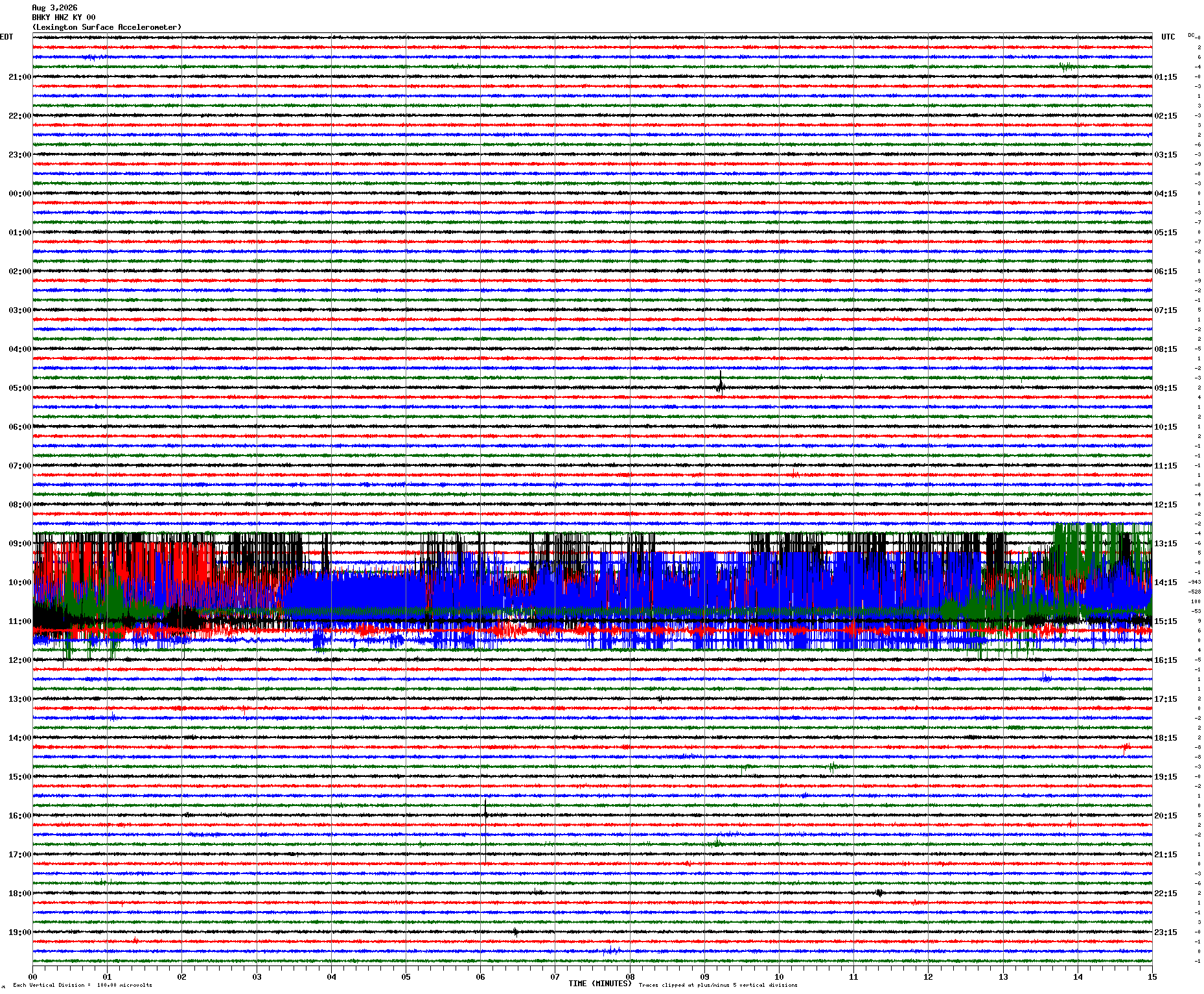The image size is (1204, 994).
Task: Click the "TIME (MINUTES)" axis title
Action: (600, 984)
